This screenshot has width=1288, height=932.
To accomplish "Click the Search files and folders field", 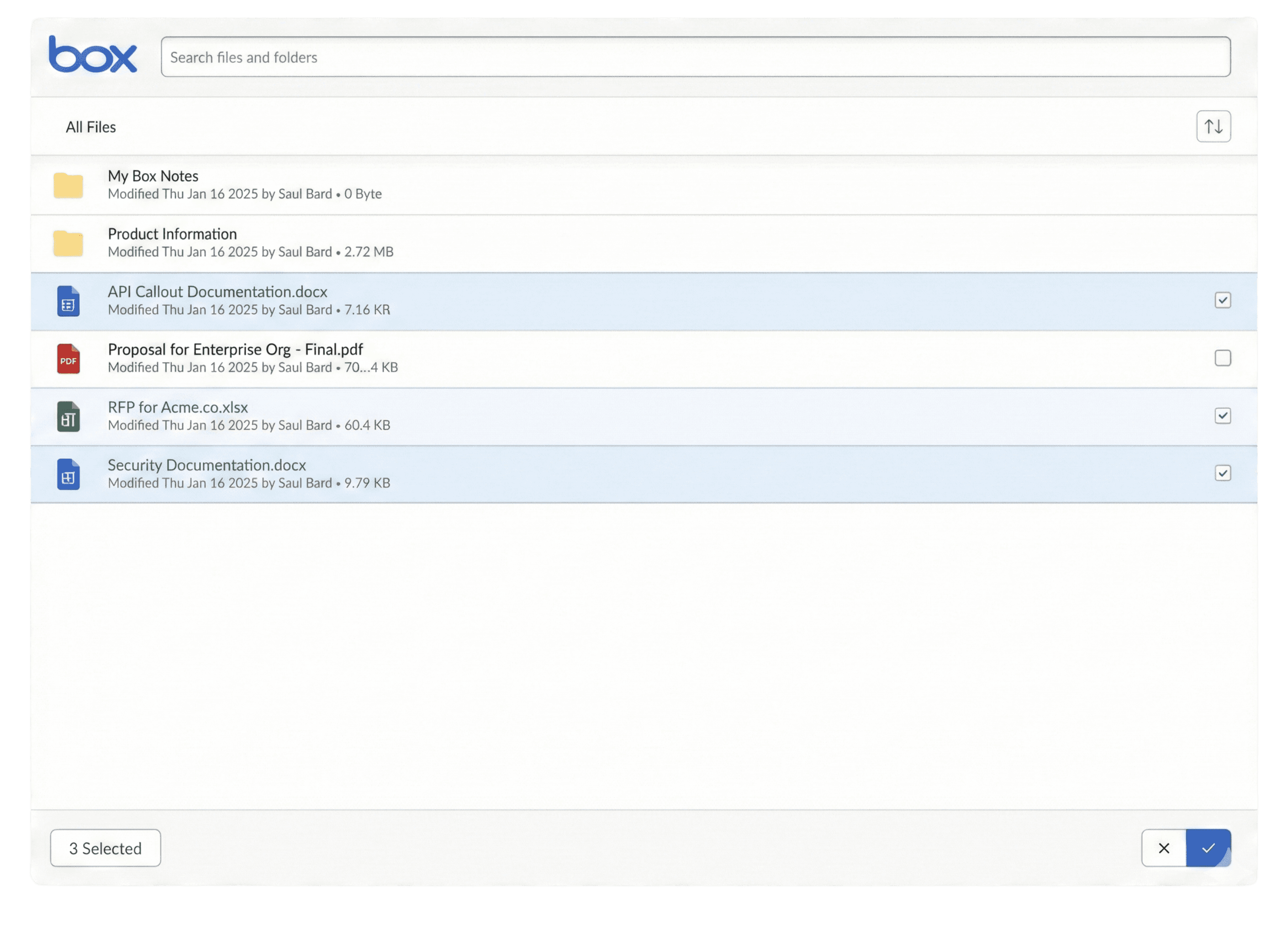I will [695, 58].
